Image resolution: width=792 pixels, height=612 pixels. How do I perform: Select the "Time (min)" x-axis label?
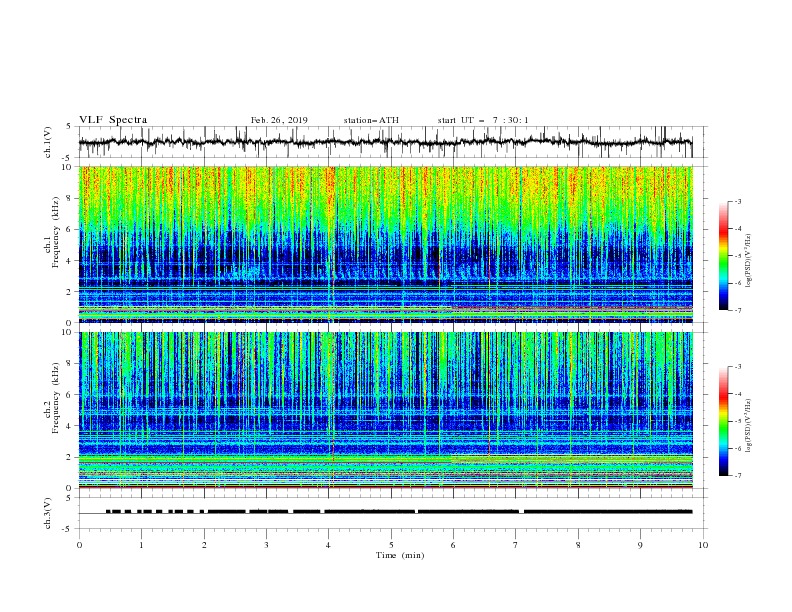(400, 555)
